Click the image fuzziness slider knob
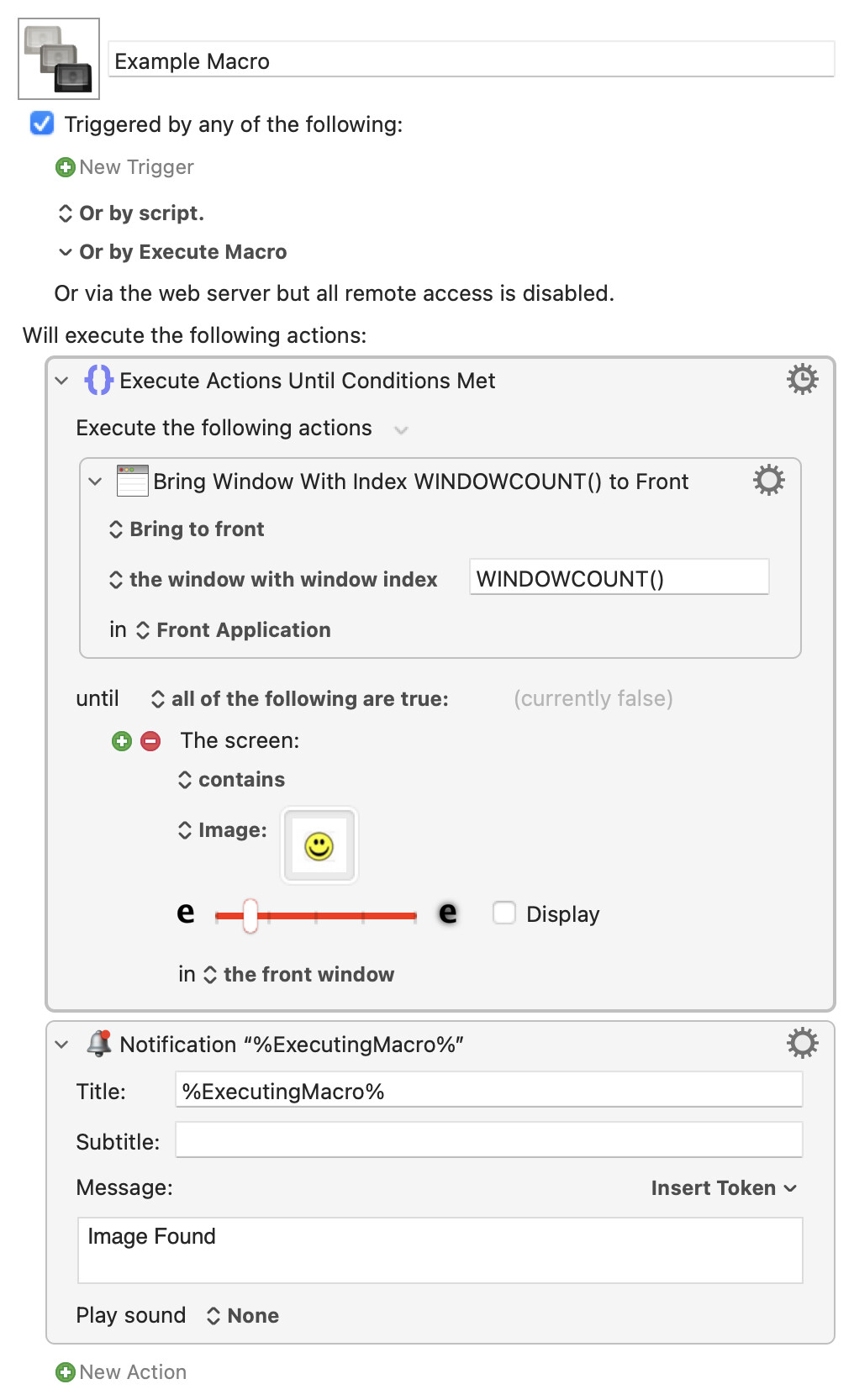 pos(250,916)
